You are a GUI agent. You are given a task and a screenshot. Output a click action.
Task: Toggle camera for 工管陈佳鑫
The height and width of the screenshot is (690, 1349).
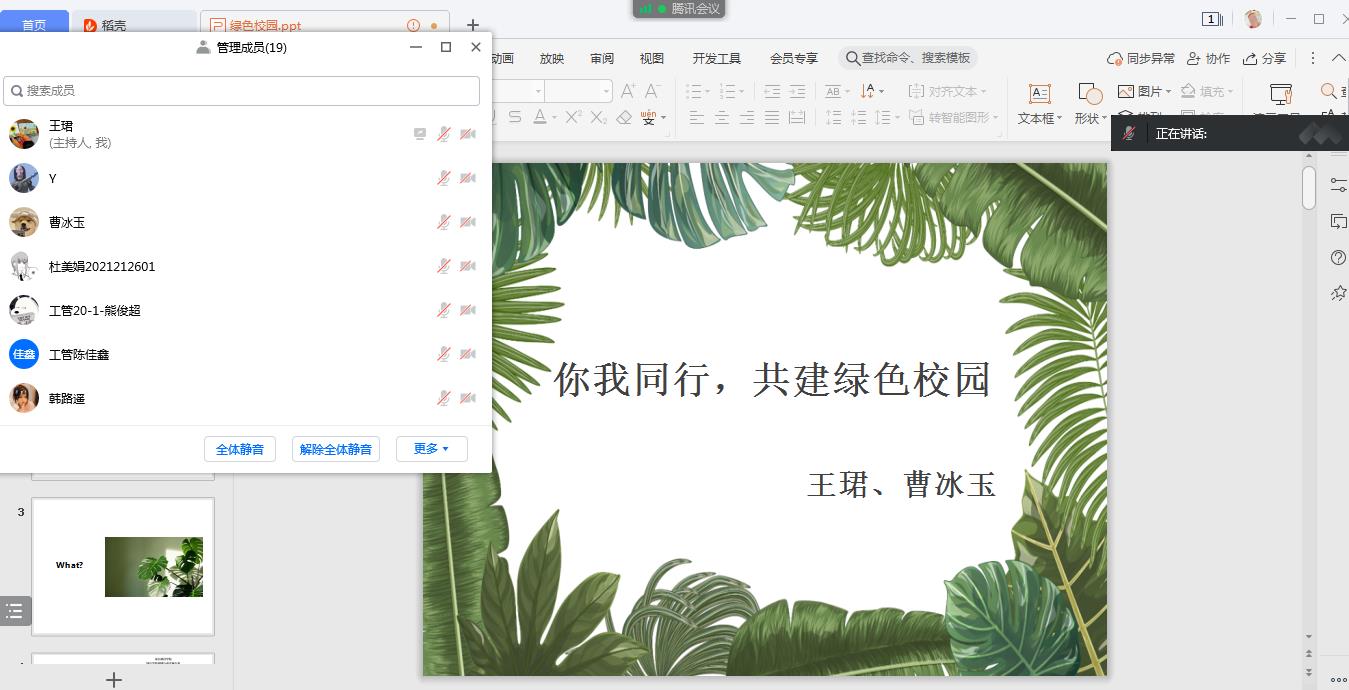468,354
